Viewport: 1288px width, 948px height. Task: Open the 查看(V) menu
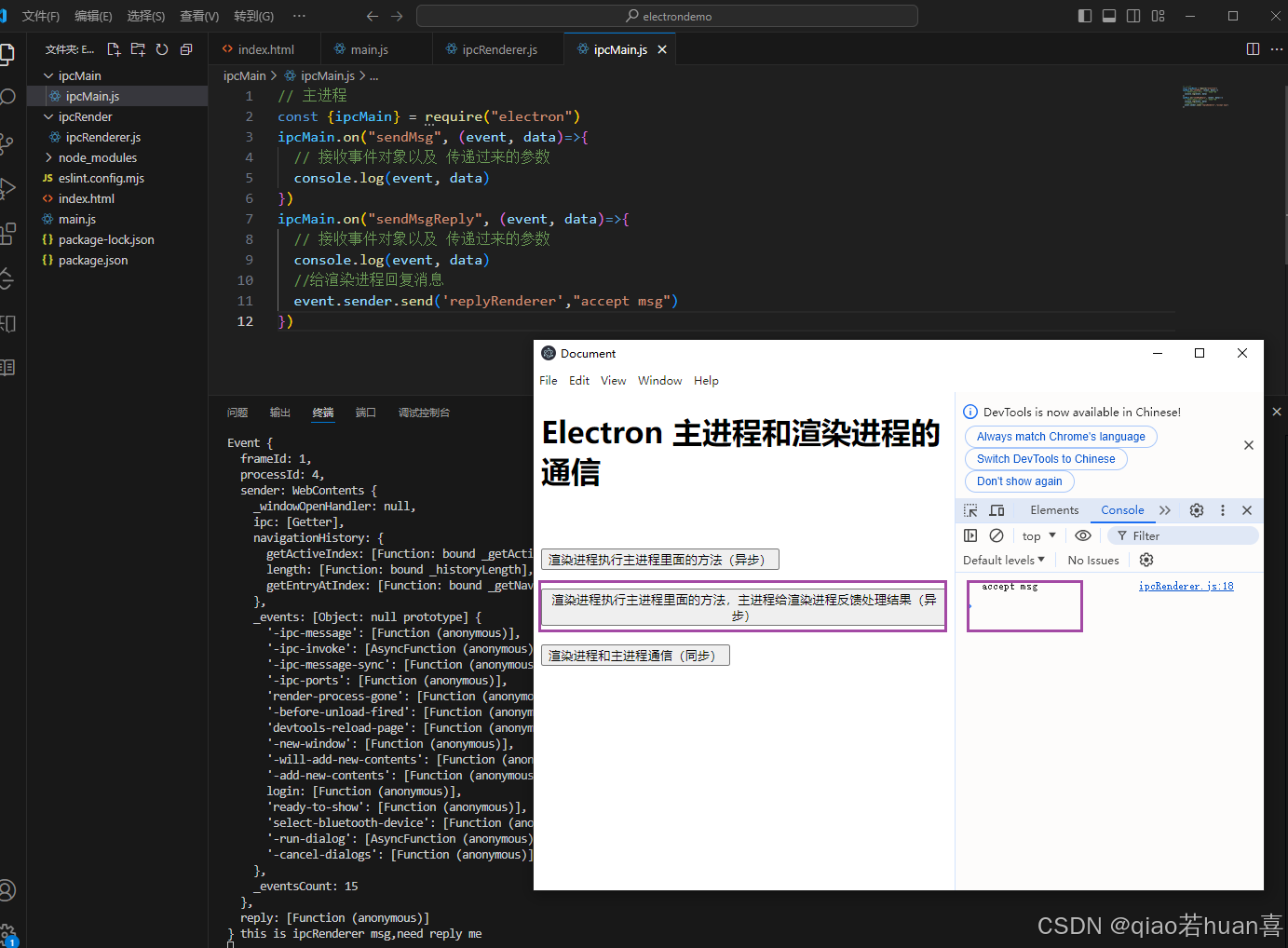pos(199,16)
